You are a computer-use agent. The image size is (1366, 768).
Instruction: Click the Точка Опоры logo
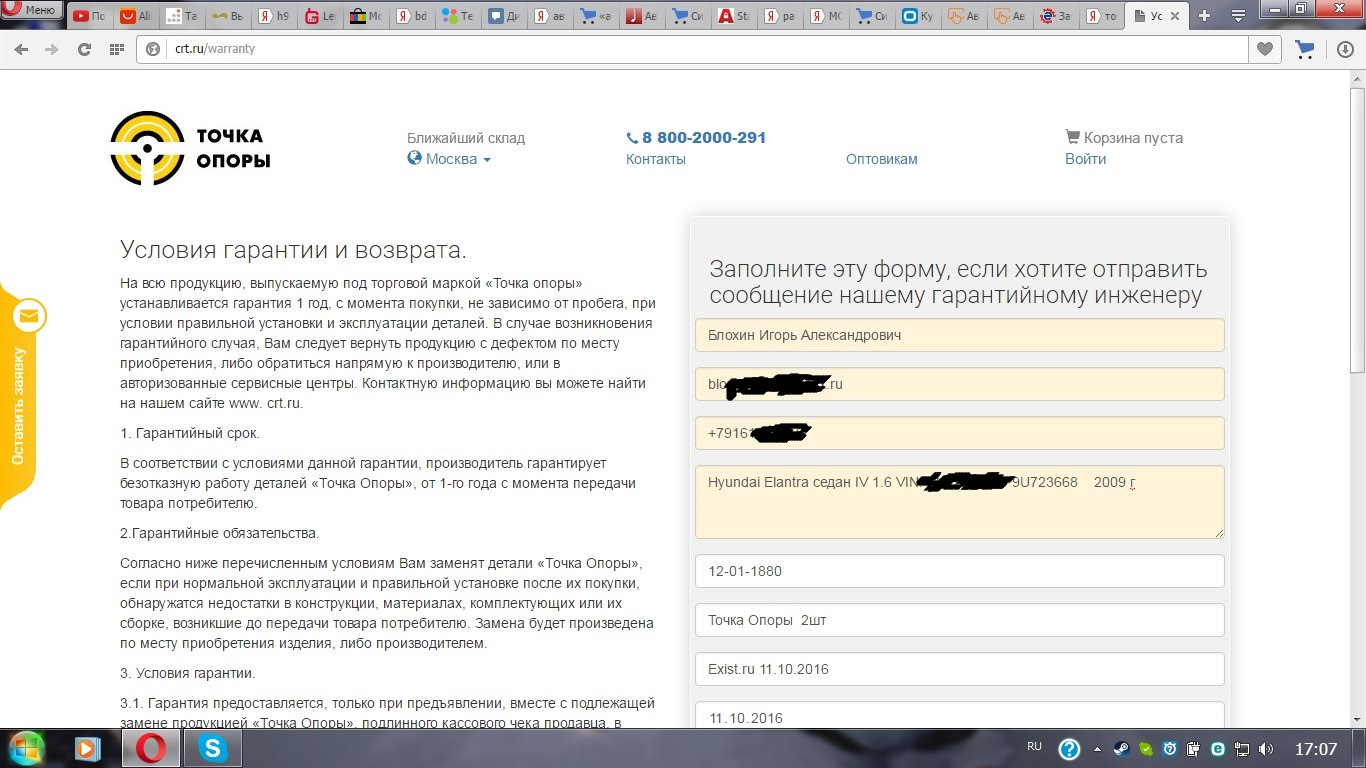pyautogui.click(x=190, y=148)
